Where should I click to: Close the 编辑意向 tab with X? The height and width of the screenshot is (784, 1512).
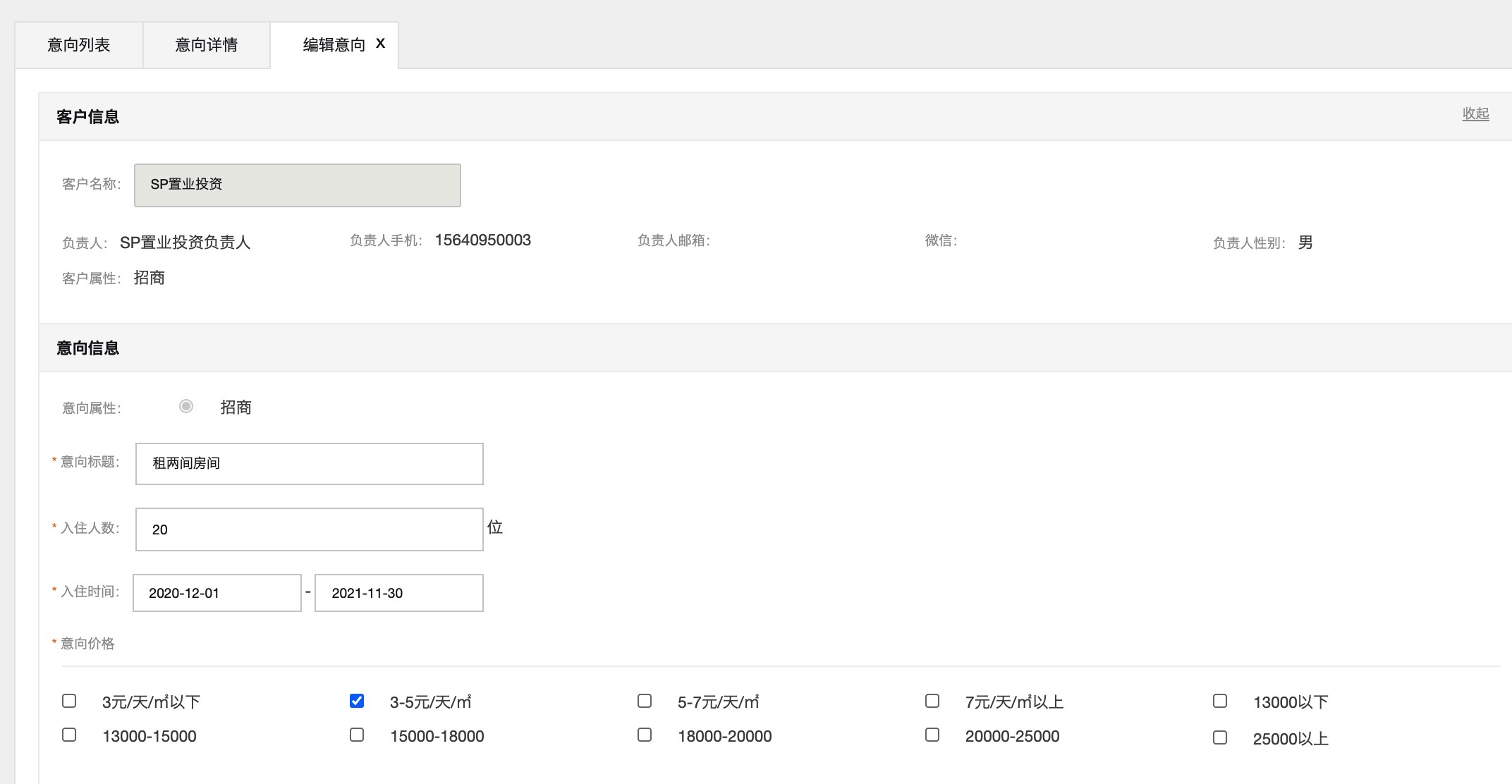pos(381,44)
